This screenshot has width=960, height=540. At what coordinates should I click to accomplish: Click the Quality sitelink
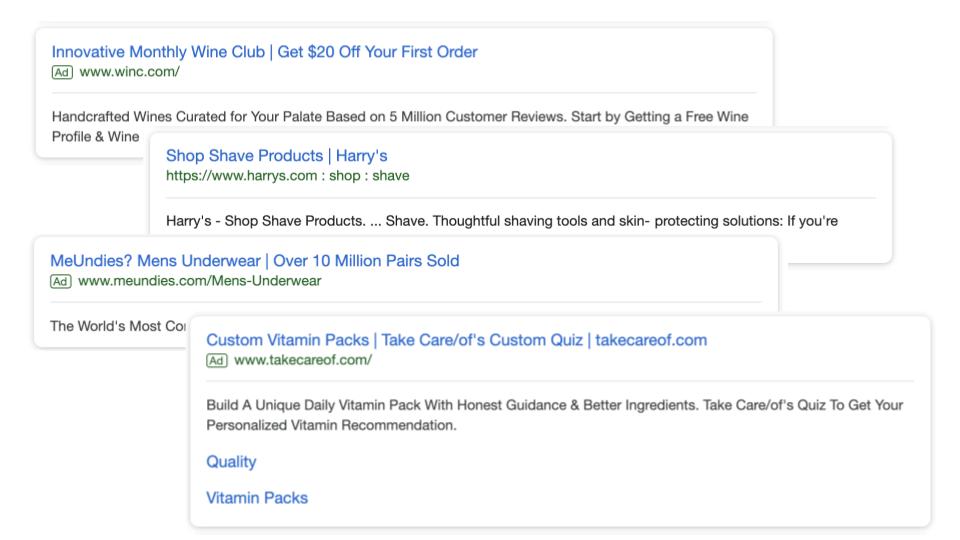[x=231, y=462]
